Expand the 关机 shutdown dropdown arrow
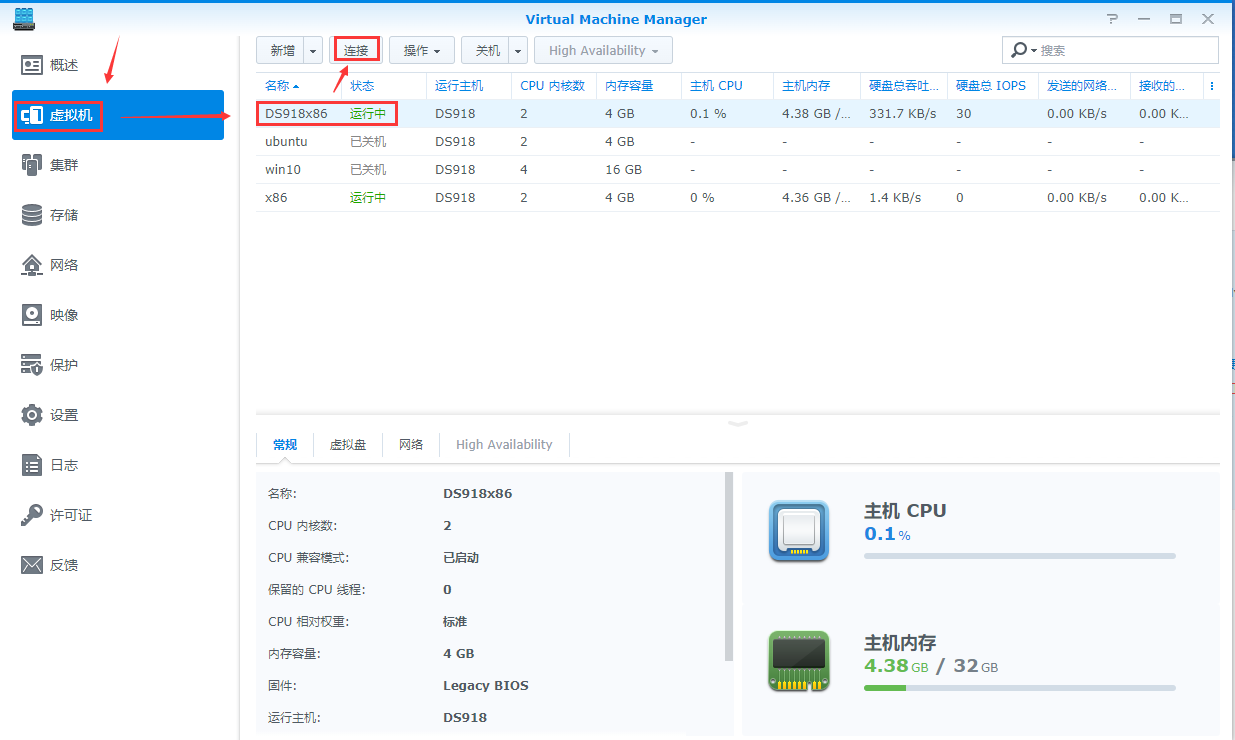This screenshot has height=740, width=1235. click(518, 51)
